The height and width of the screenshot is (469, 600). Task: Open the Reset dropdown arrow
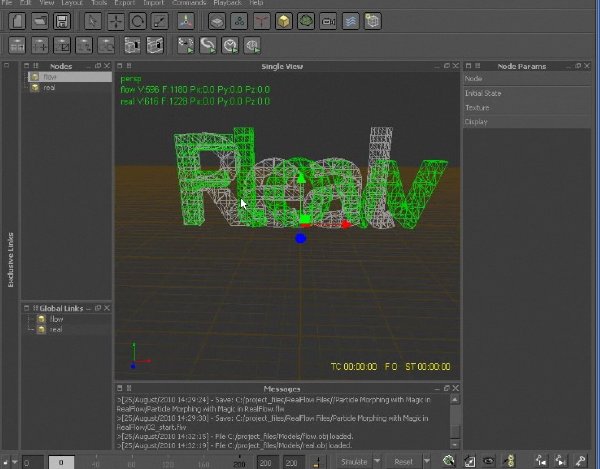[x=427, y=461]
